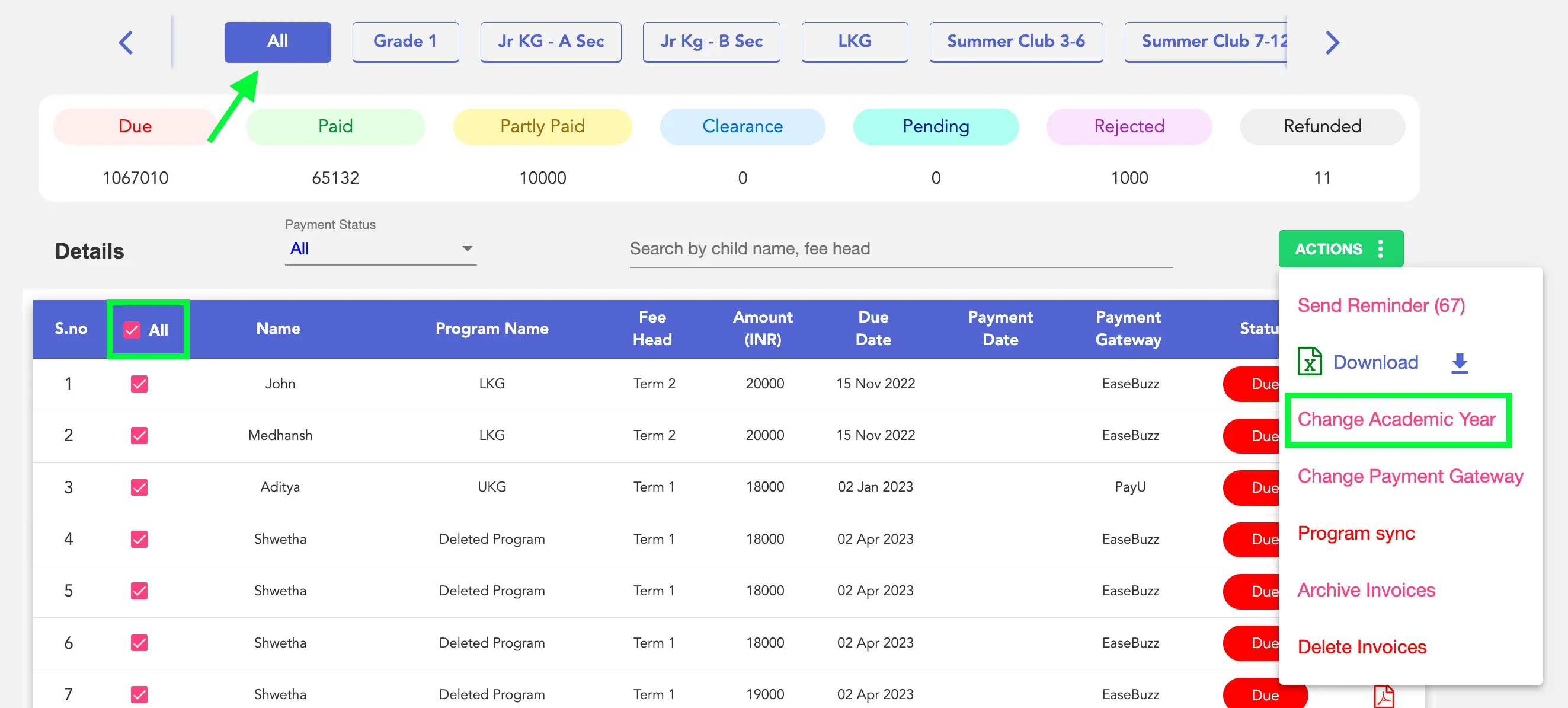Uncheck the checkbox in row 4
This screenshot has width=1568, height=708.
point(139,539)
